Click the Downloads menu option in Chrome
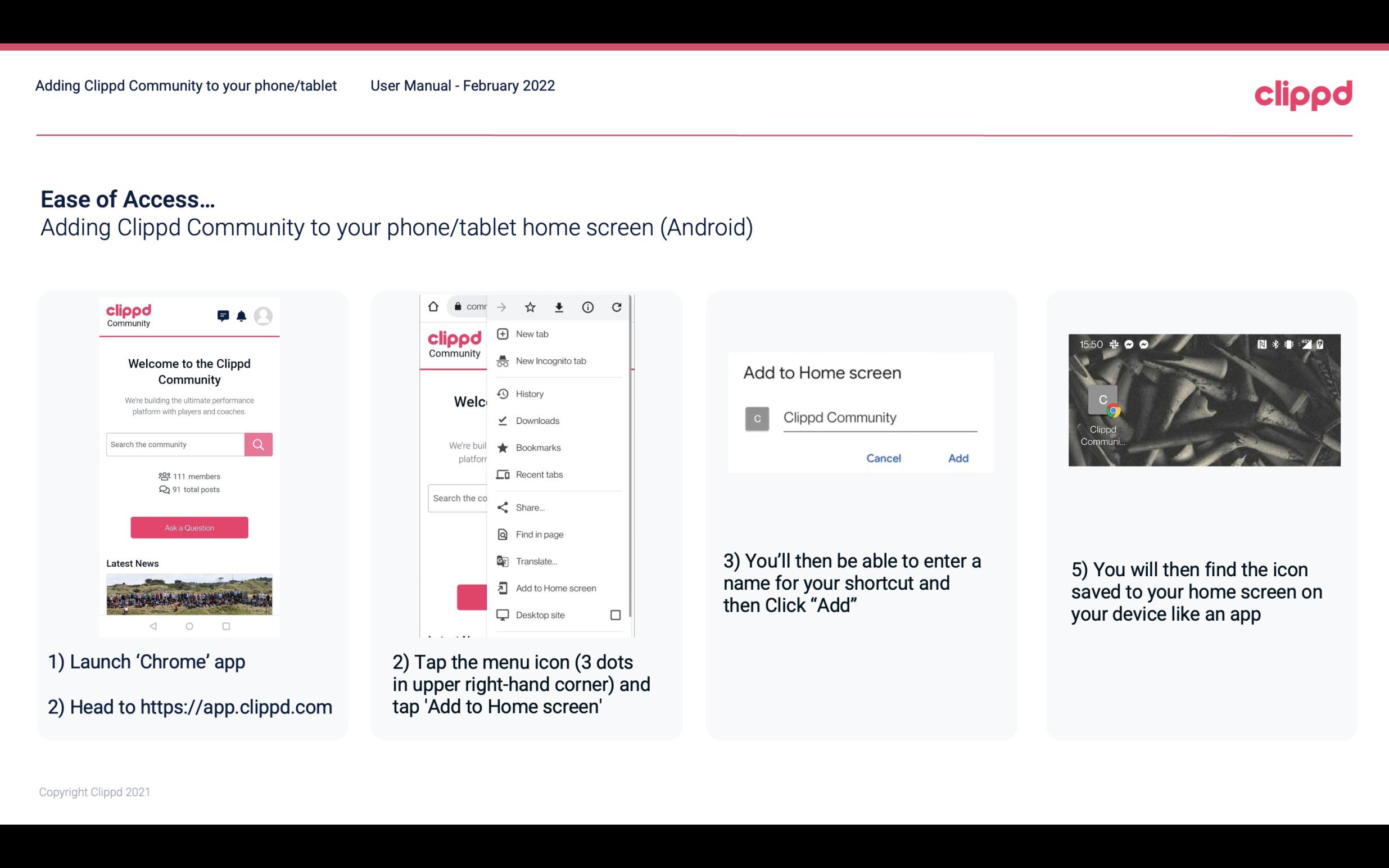The width and height of the screenshot is (1389, 868). point(536,419)
